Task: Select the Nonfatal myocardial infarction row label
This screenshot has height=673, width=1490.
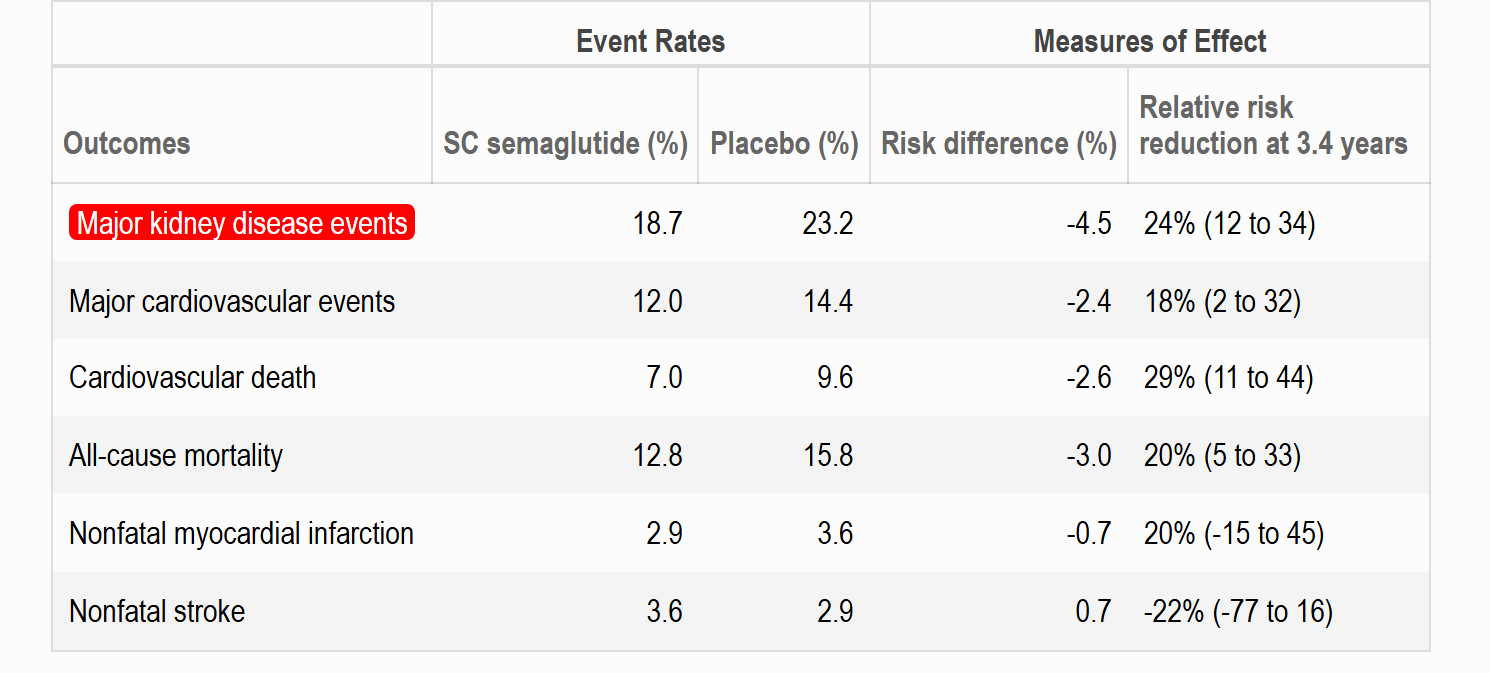Action: [x=241, y=533]
